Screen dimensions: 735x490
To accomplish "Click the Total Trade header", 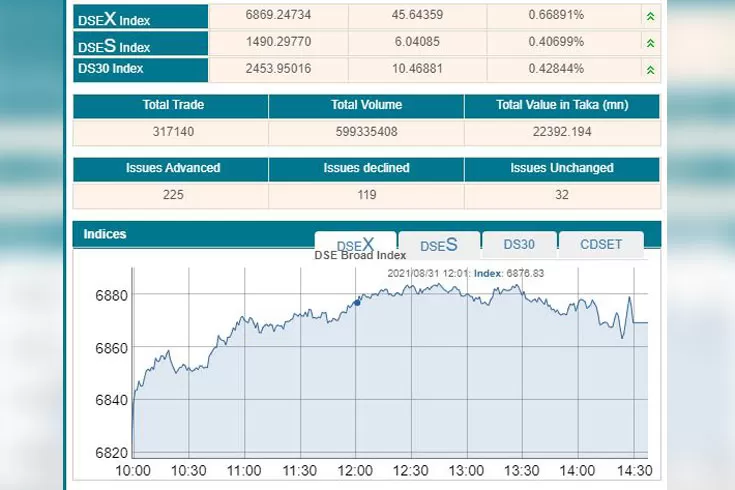I will pyautogui.click(x=173, y=105).
